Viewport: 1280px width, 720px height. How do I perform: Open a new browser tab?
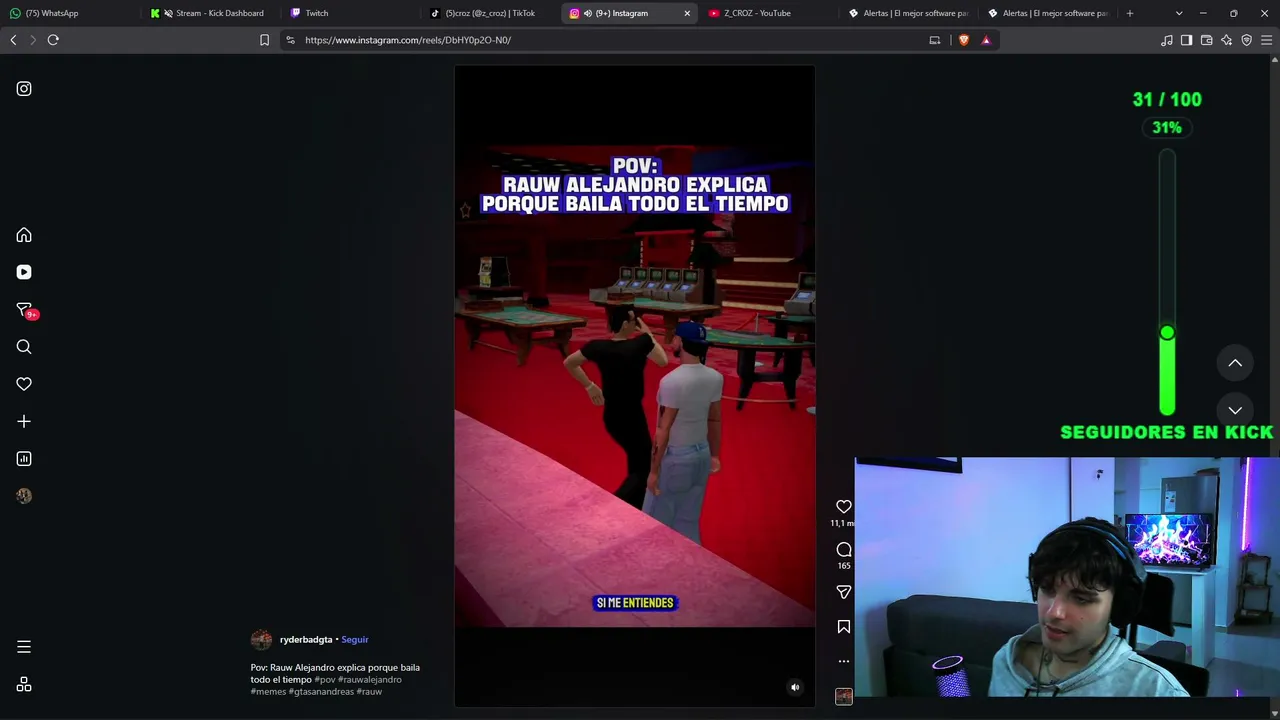point(1130,13)
